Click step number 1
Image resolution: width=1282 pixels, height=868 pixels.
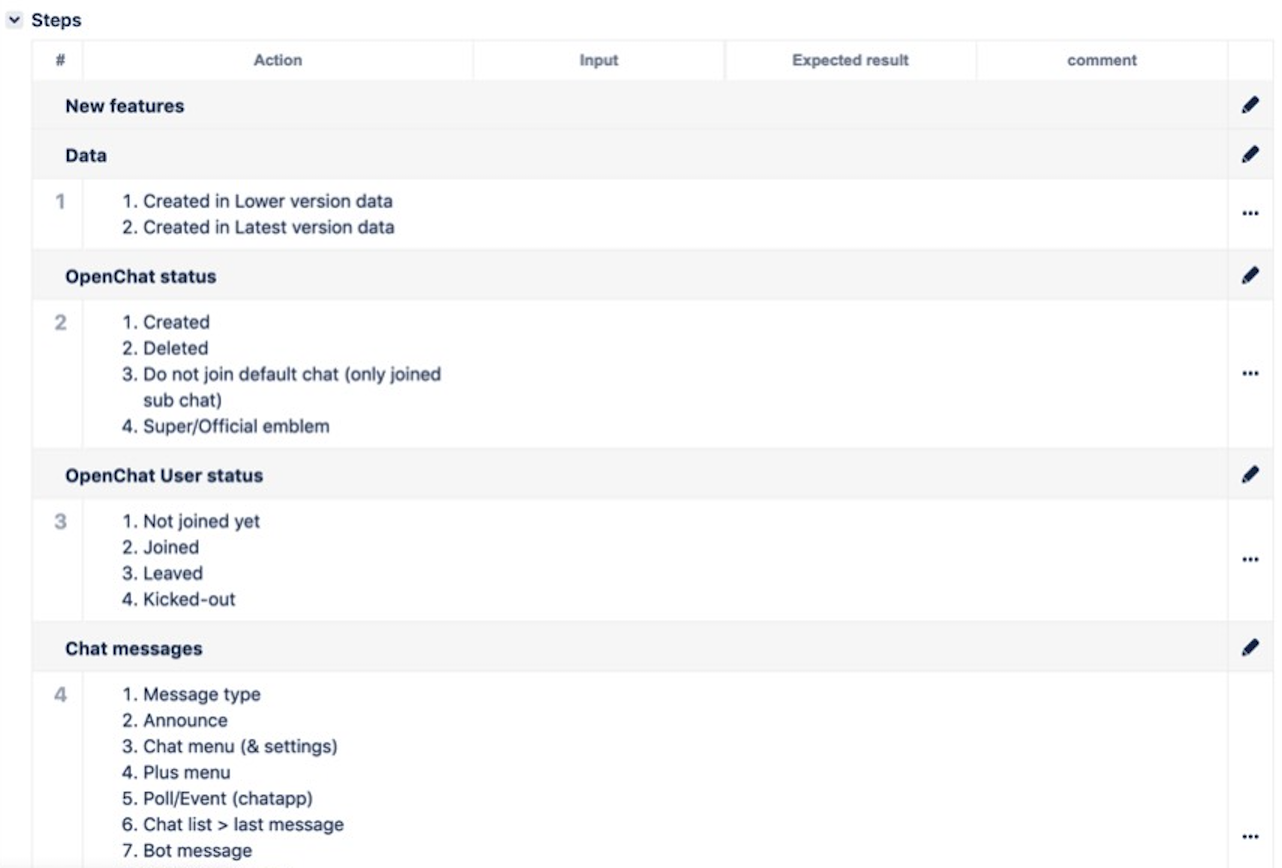point(60,202)
